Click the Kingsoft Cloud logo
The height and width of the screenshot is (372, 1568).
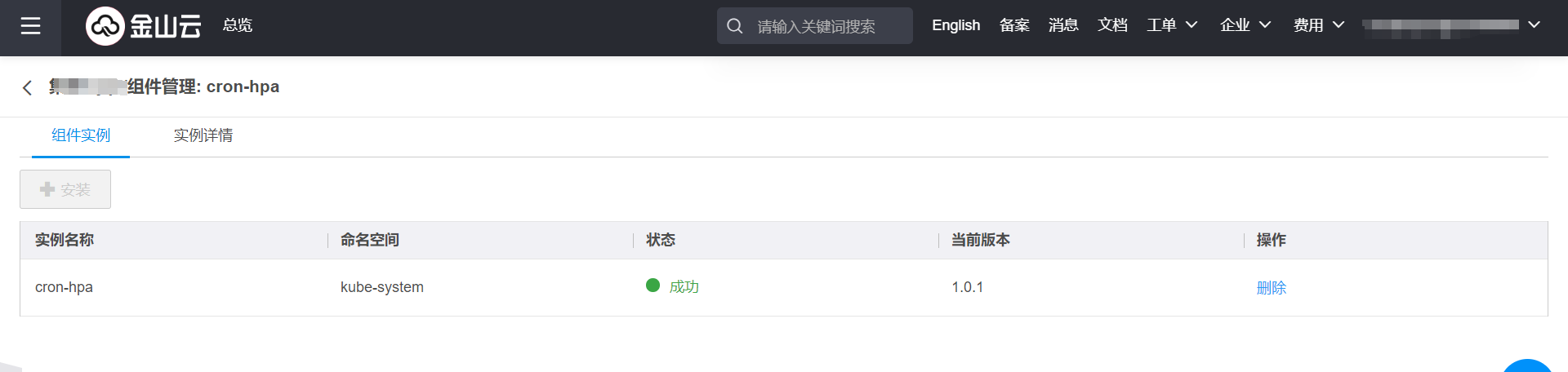[144, 26]
